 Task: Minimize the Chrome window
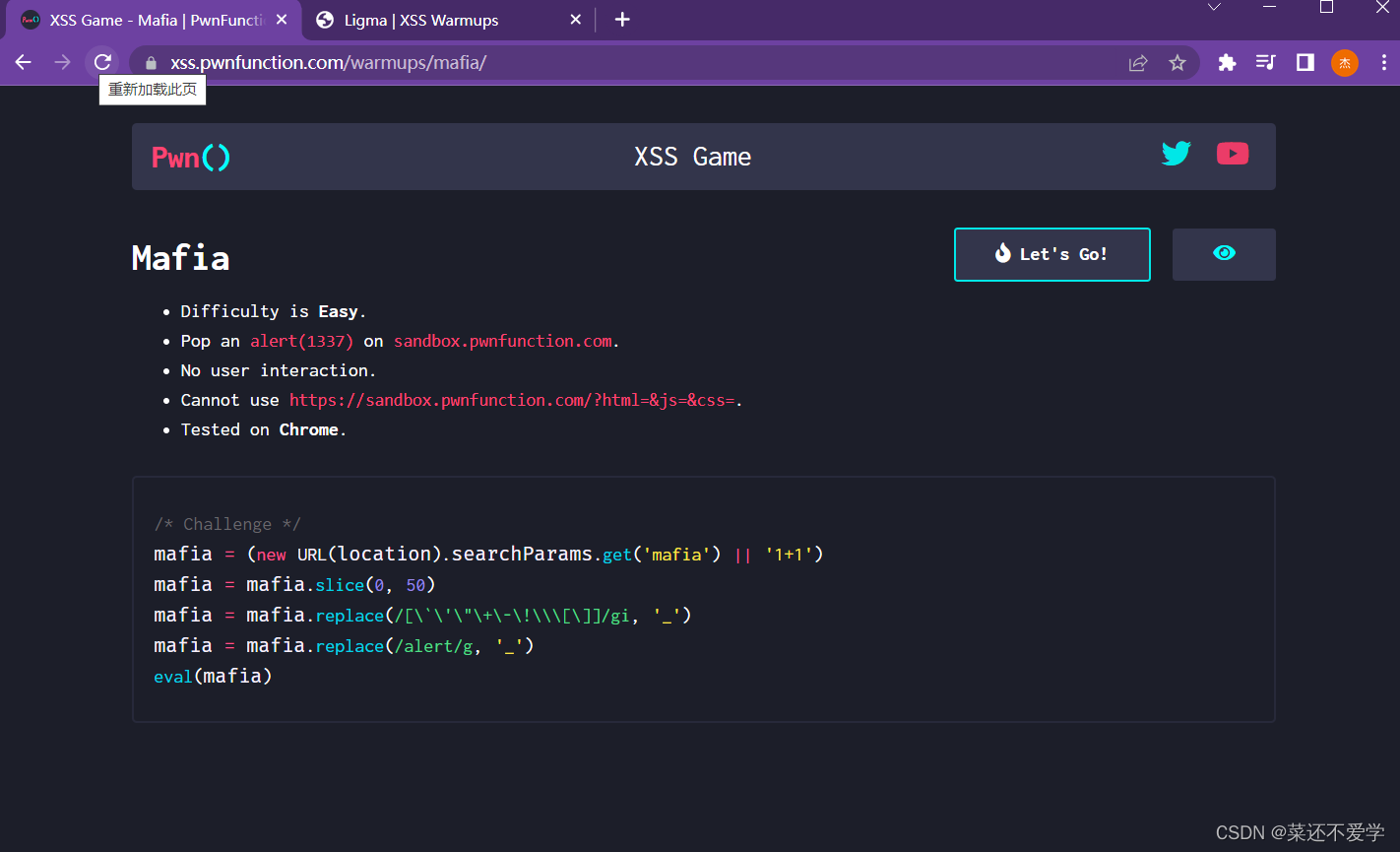tap(1269, 7)
